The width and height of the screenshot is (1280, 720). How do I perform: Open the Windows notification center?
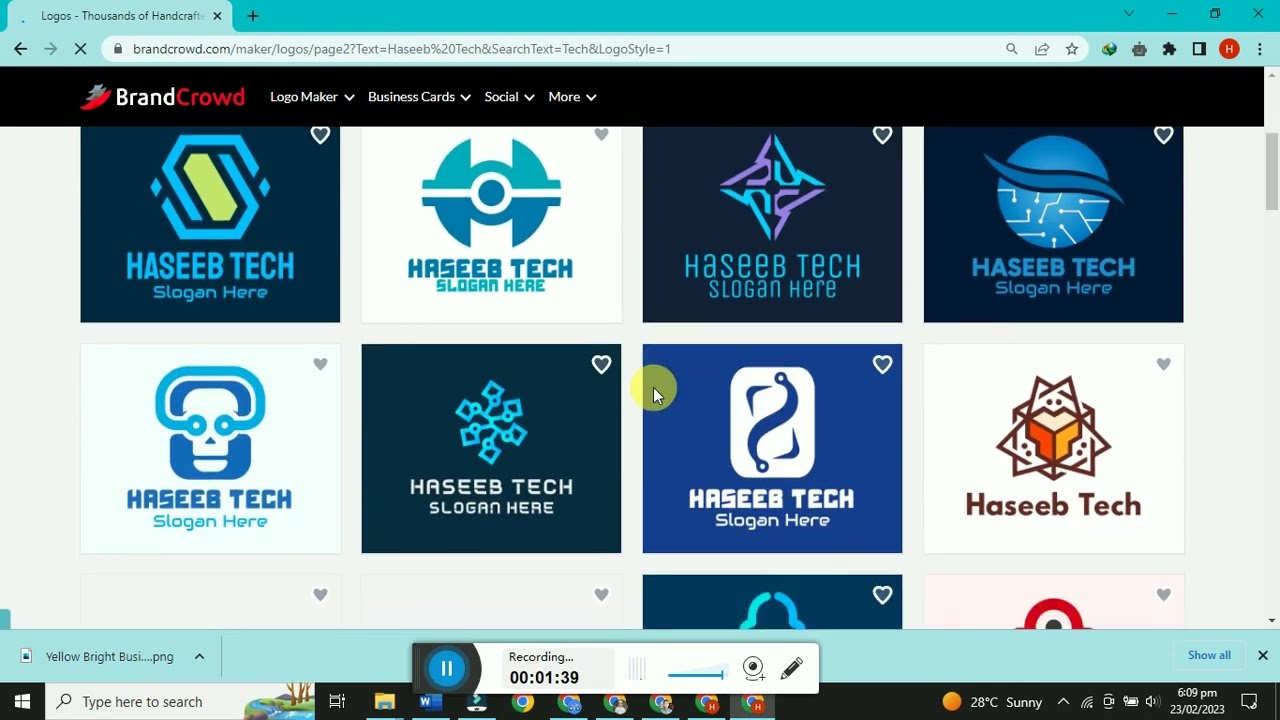(x=1249, y=701)
